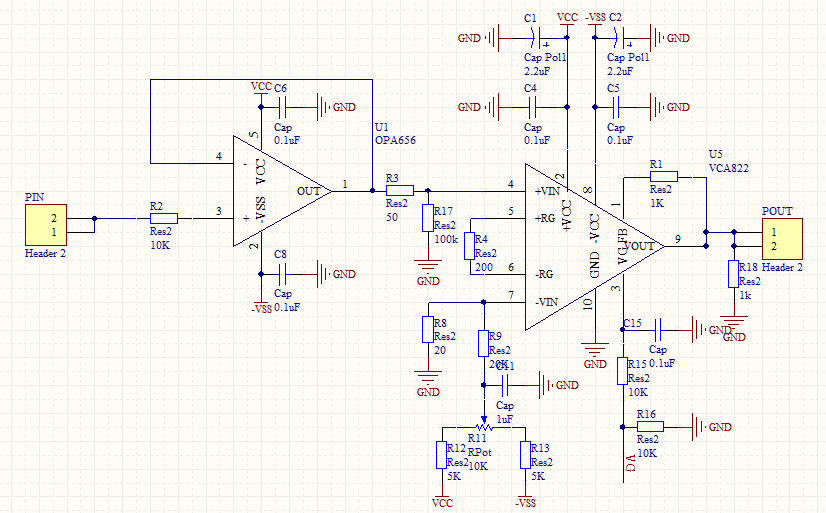Select resistor R9 body
826x513 pixels.
click(x=484, y=343)
